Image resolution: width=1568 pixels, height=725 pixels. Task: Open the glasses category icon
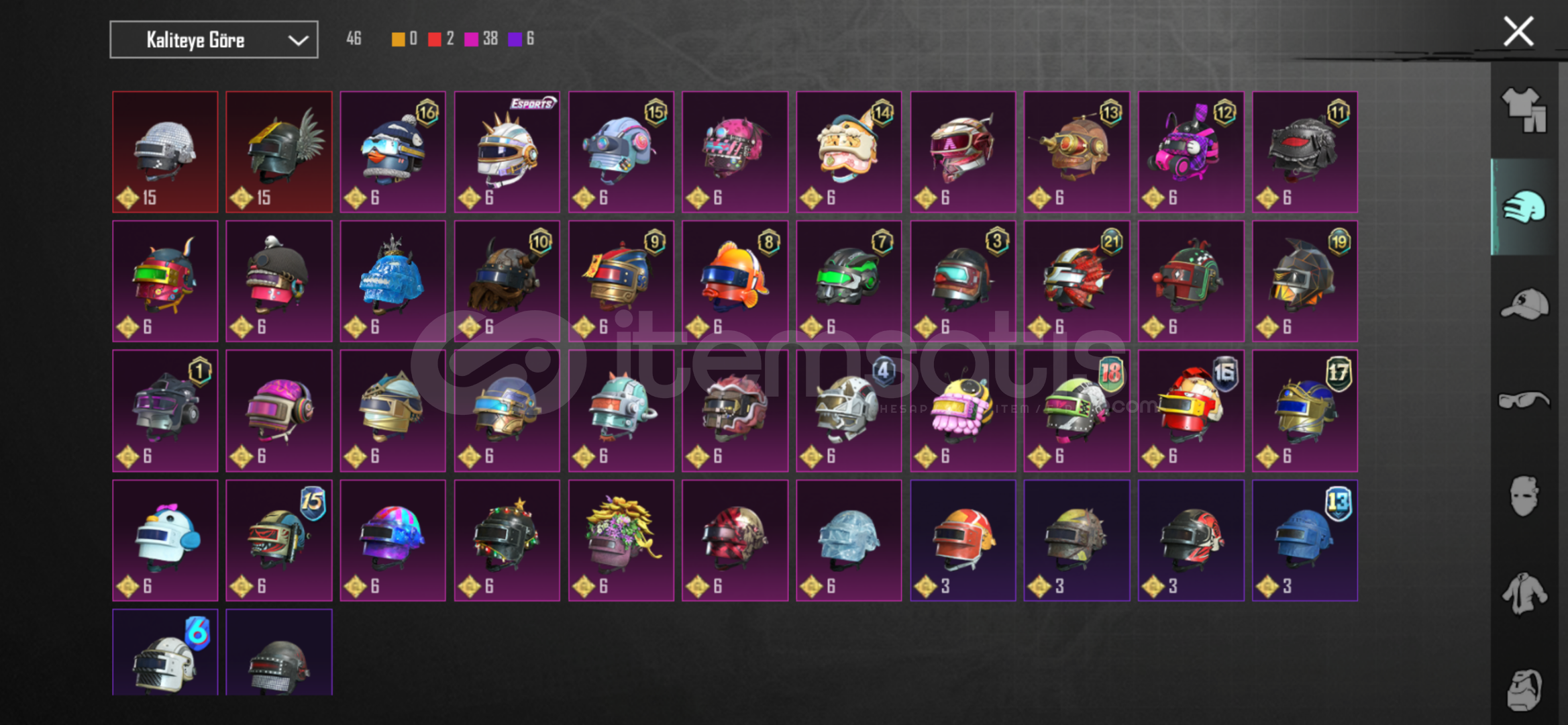tap(1524, 400)
